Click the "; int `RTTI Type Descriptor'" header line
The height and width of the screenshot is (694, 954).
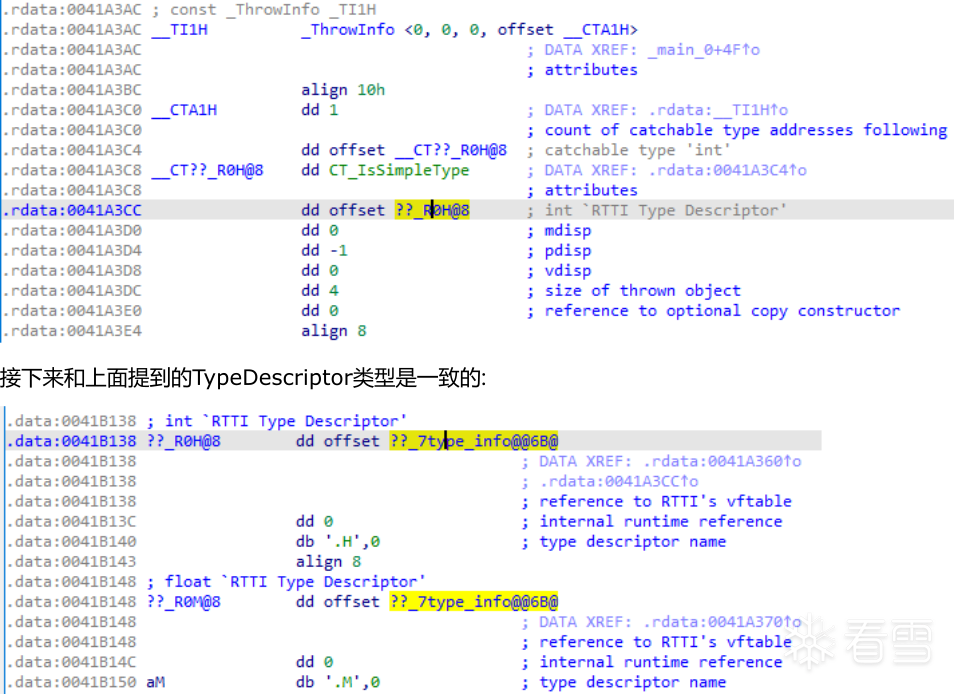coord(276,421)
